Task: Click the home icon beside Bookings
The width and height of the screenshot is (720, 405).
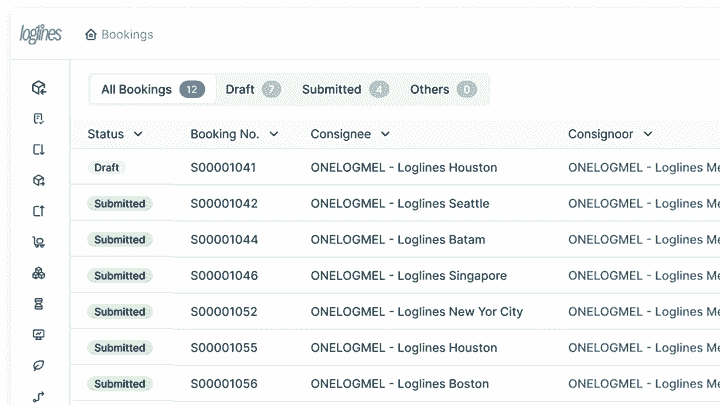Action: pos(91,34)
